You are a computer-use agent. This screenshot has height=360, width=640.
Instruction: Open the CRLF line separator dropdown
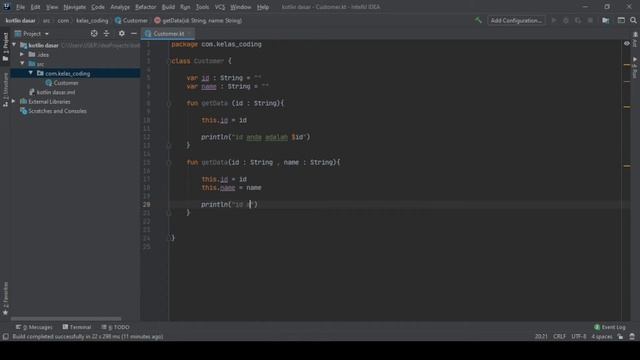pyautogui.click(x=559, y=337)
